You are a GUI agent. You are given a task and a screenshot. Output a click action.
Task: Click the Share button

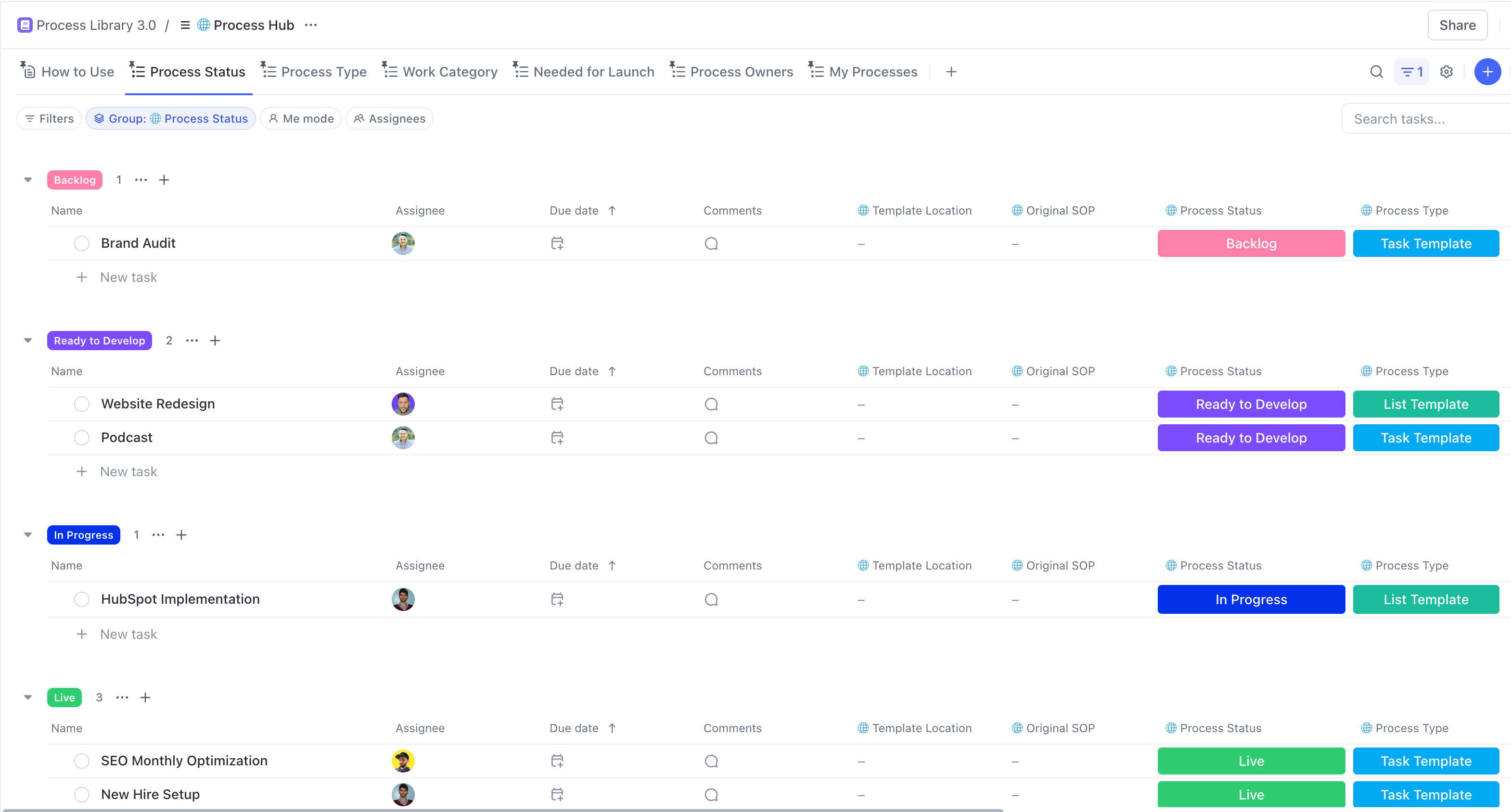1458,25
